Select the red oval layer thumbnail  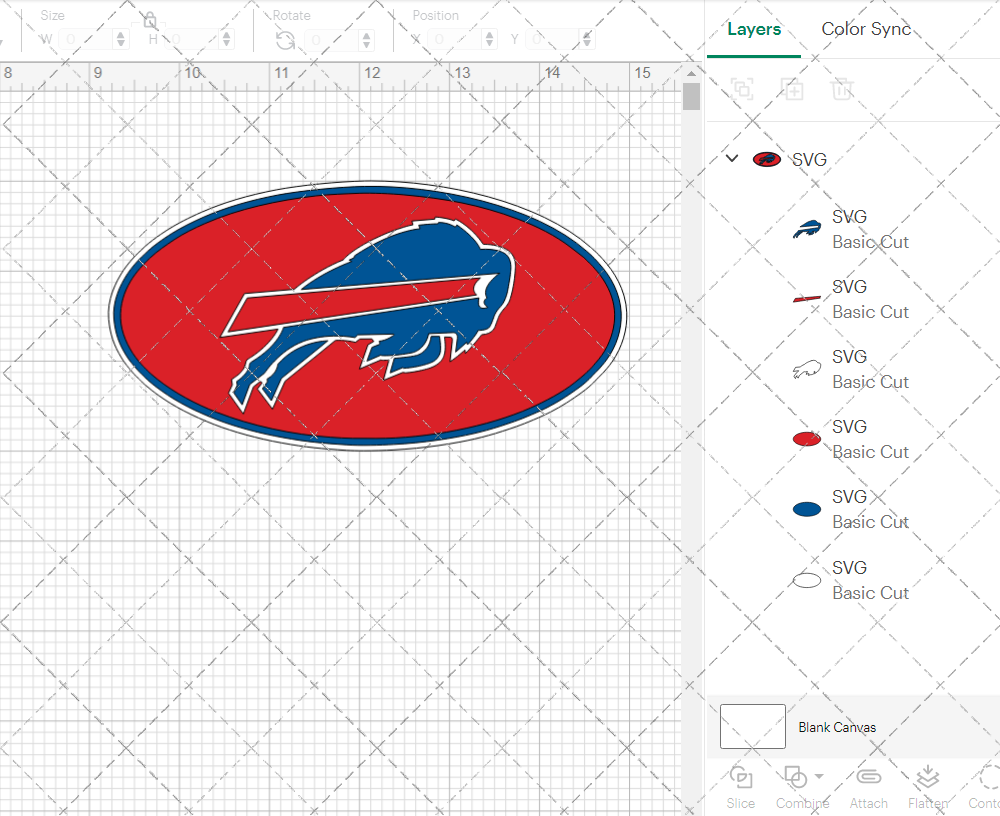pos(807,439)
